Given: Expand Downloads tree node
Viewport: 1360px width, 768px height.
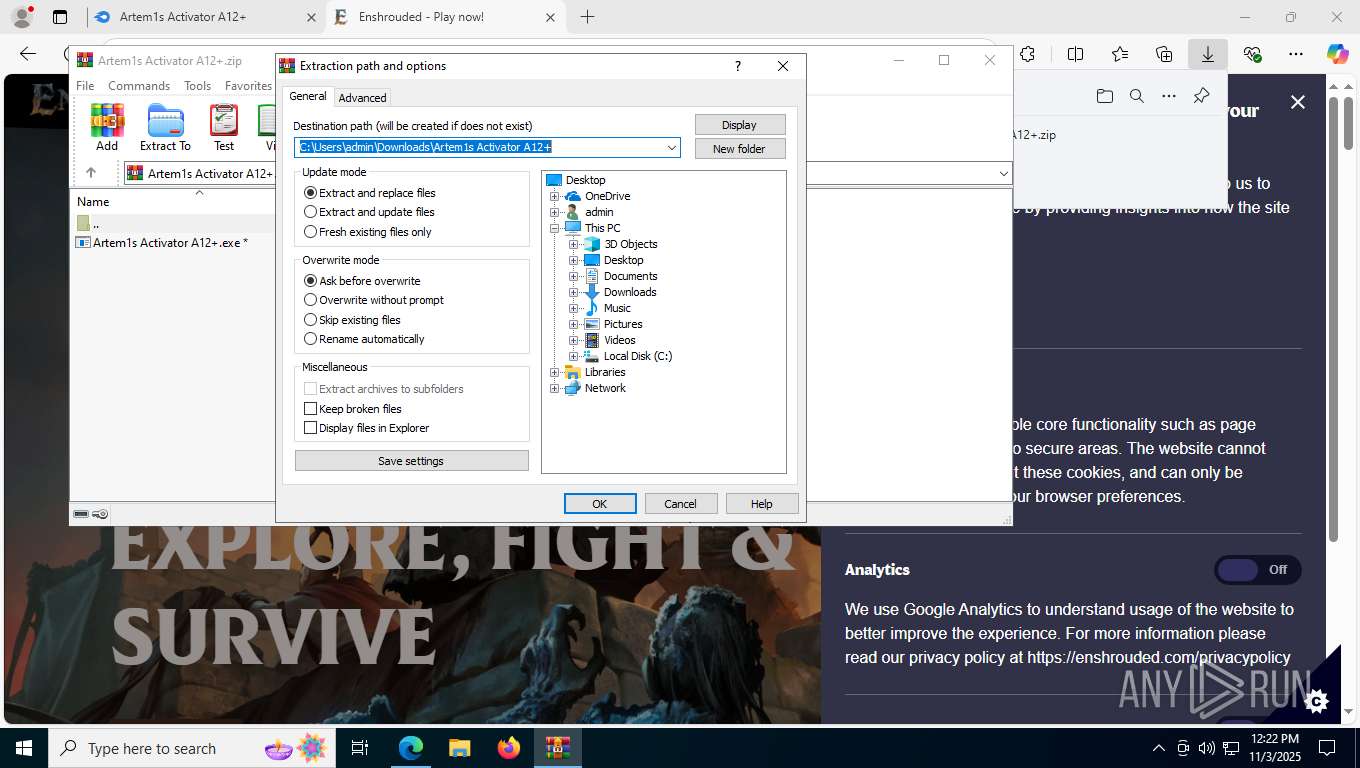Looking at the screenshot, I should (573, 292).
